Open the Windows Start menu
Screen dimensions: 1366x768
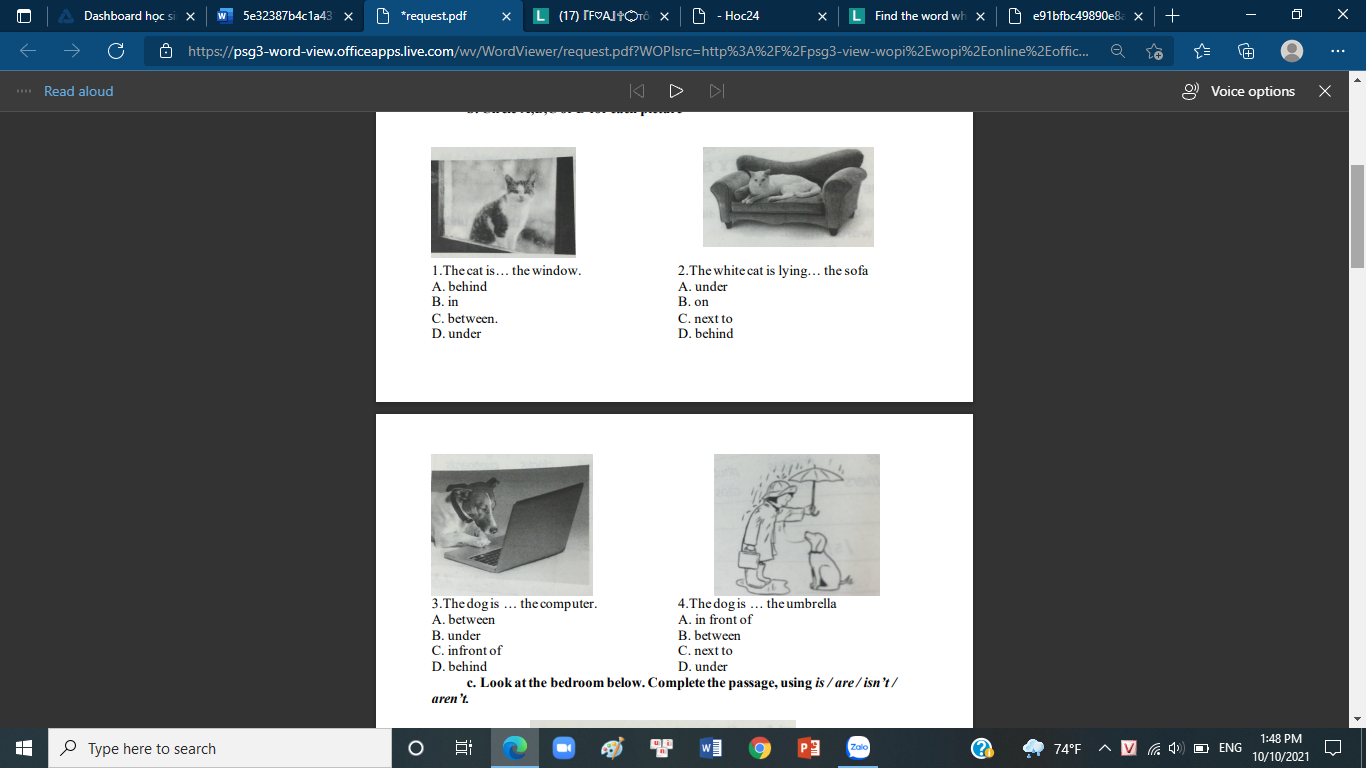[x=24, y=748]
